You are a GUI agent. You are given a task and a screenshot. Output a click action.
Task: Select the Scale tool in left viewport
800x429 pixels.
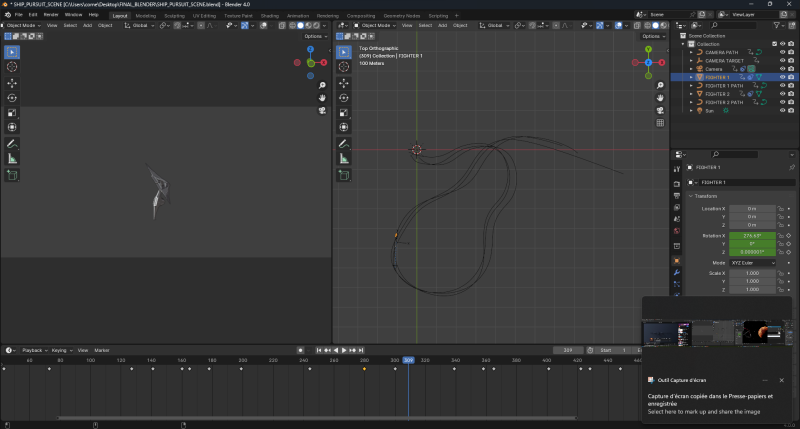coord(12,113)
